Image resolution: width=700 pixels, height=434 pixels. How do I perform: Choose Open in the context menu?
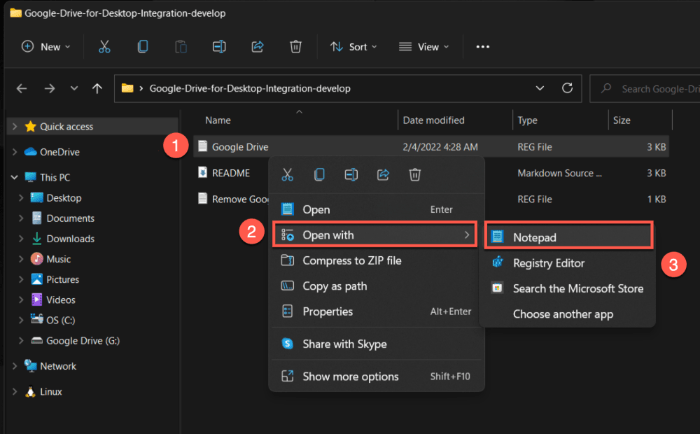(376, 209)
